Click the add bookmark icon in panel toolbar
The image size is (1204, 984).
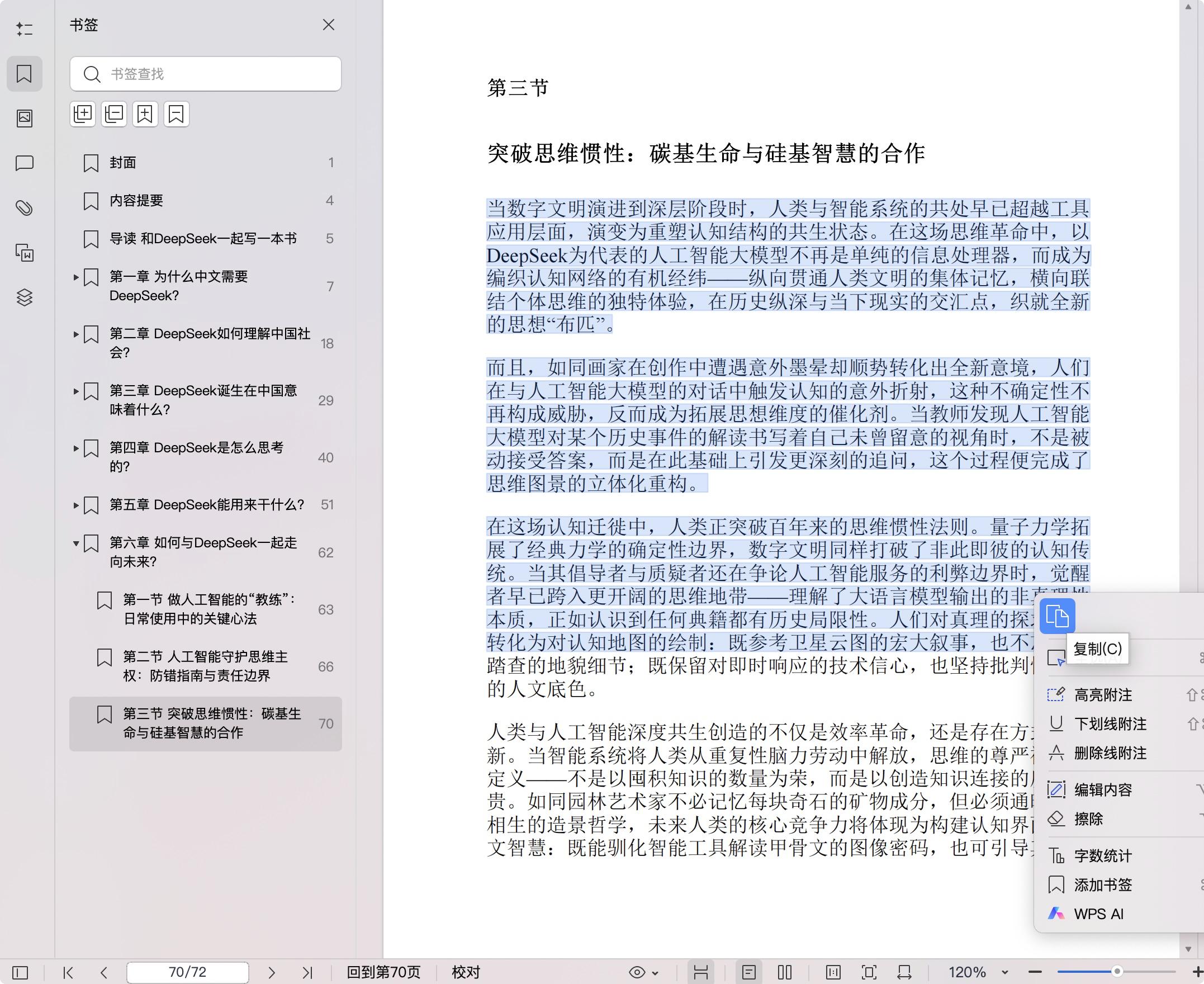(145, 115)
